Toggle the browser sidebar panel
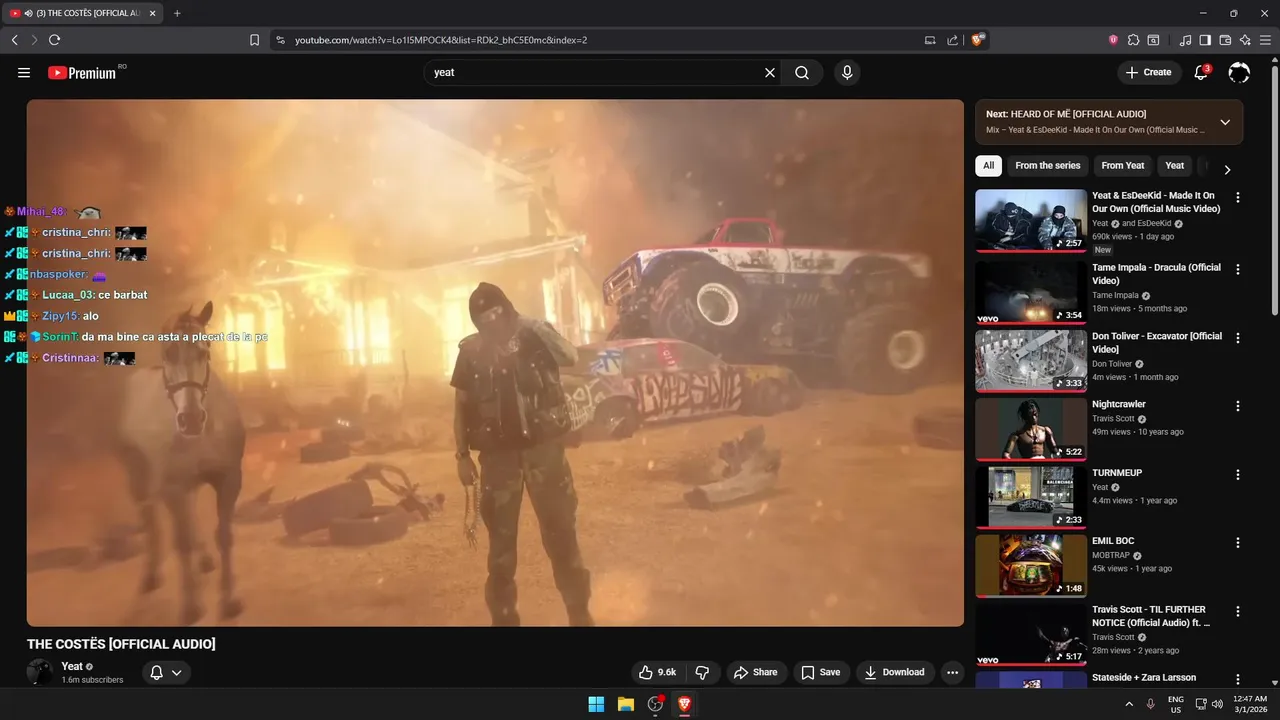 point(1205,40)
